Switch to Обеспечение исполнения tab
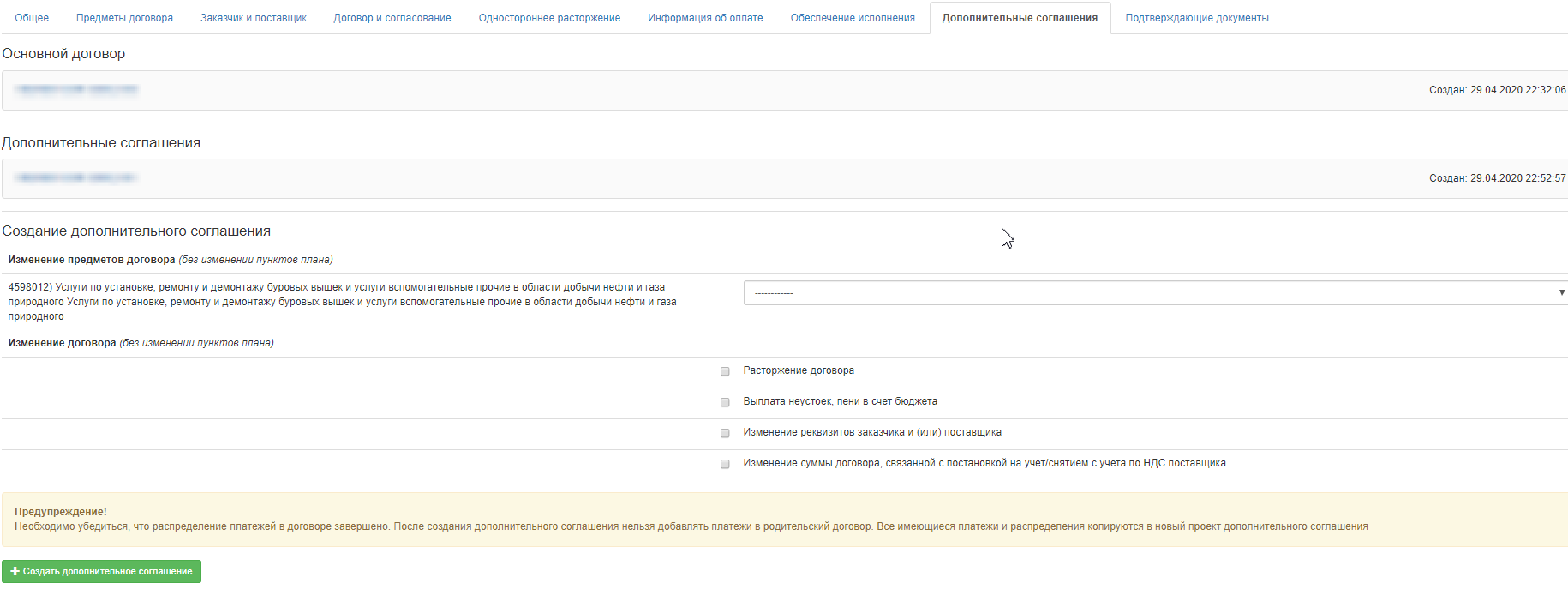Screen dimensions: 1568x595 click(x=852, y=18)
